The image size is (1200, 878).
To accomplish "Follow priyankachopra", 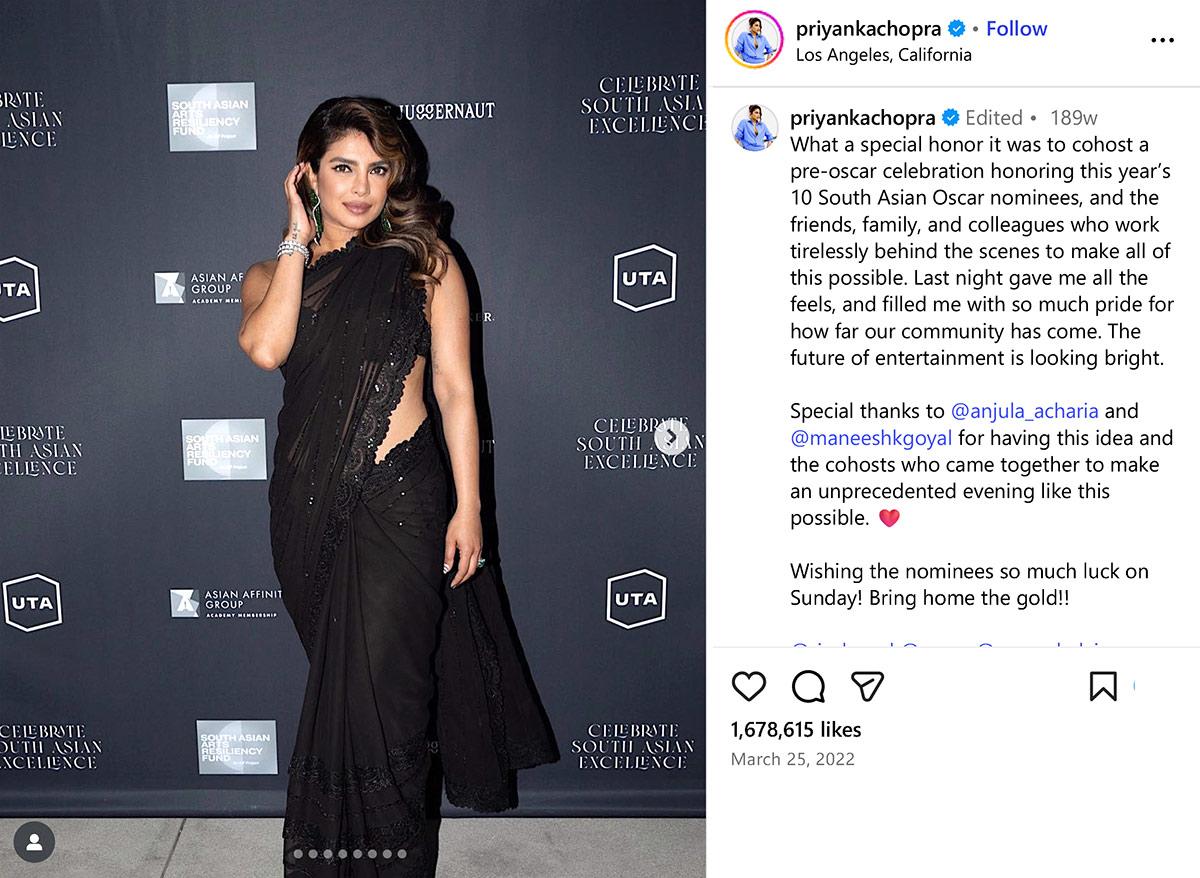I will tap(1016, 28).
